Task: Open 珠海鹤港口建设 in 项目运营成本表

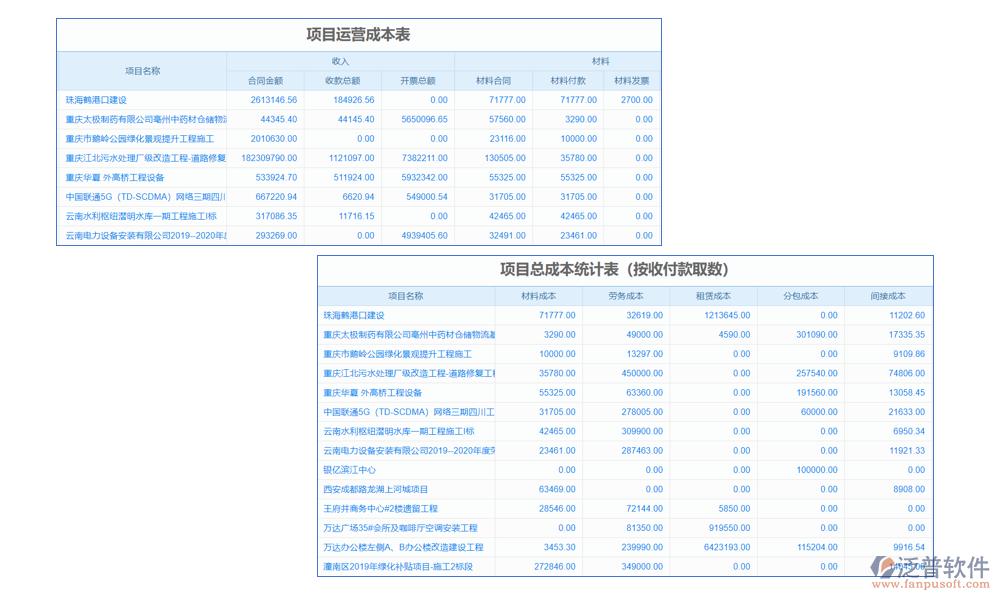Action: 96,100
